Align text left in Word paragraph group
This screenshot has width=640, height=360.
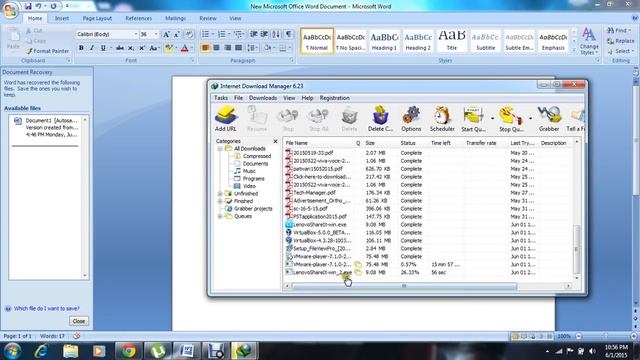pos(205,48)
